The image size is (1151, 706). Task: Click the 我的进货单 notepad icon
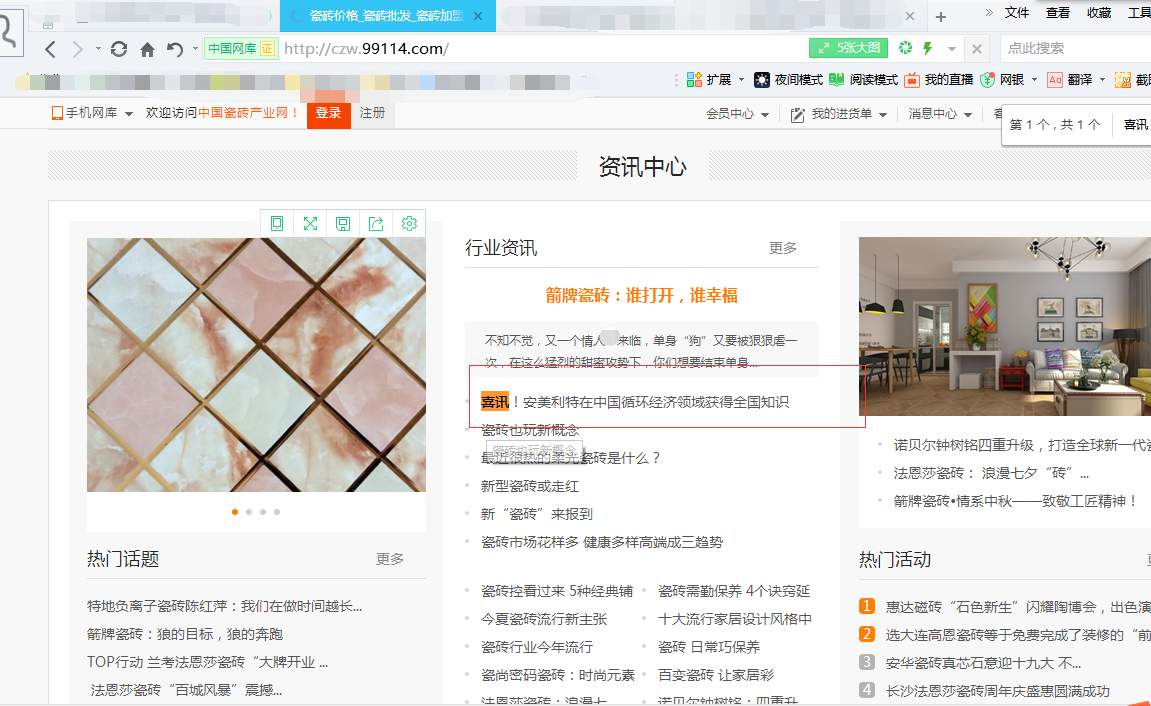point(797,114)
